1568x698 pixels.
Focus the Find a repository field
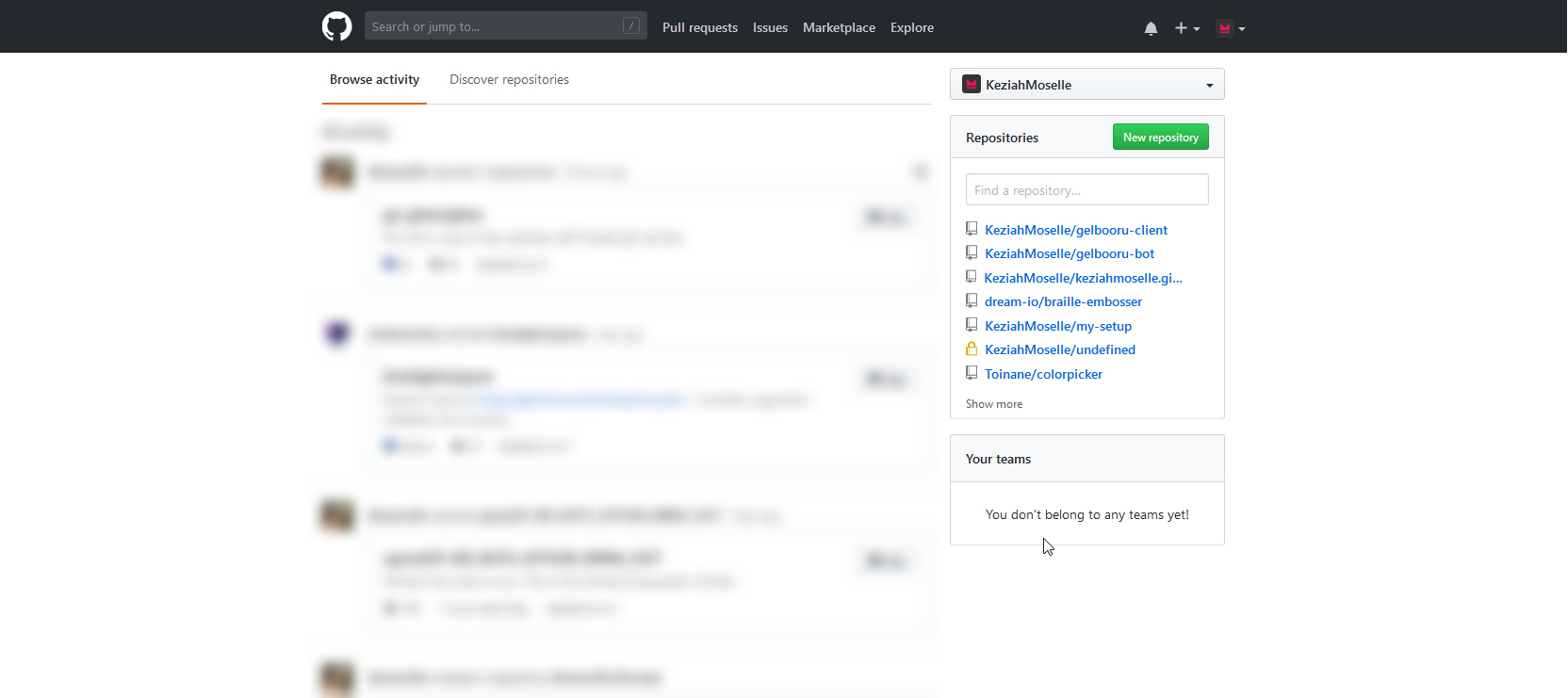coord(1087,189)
